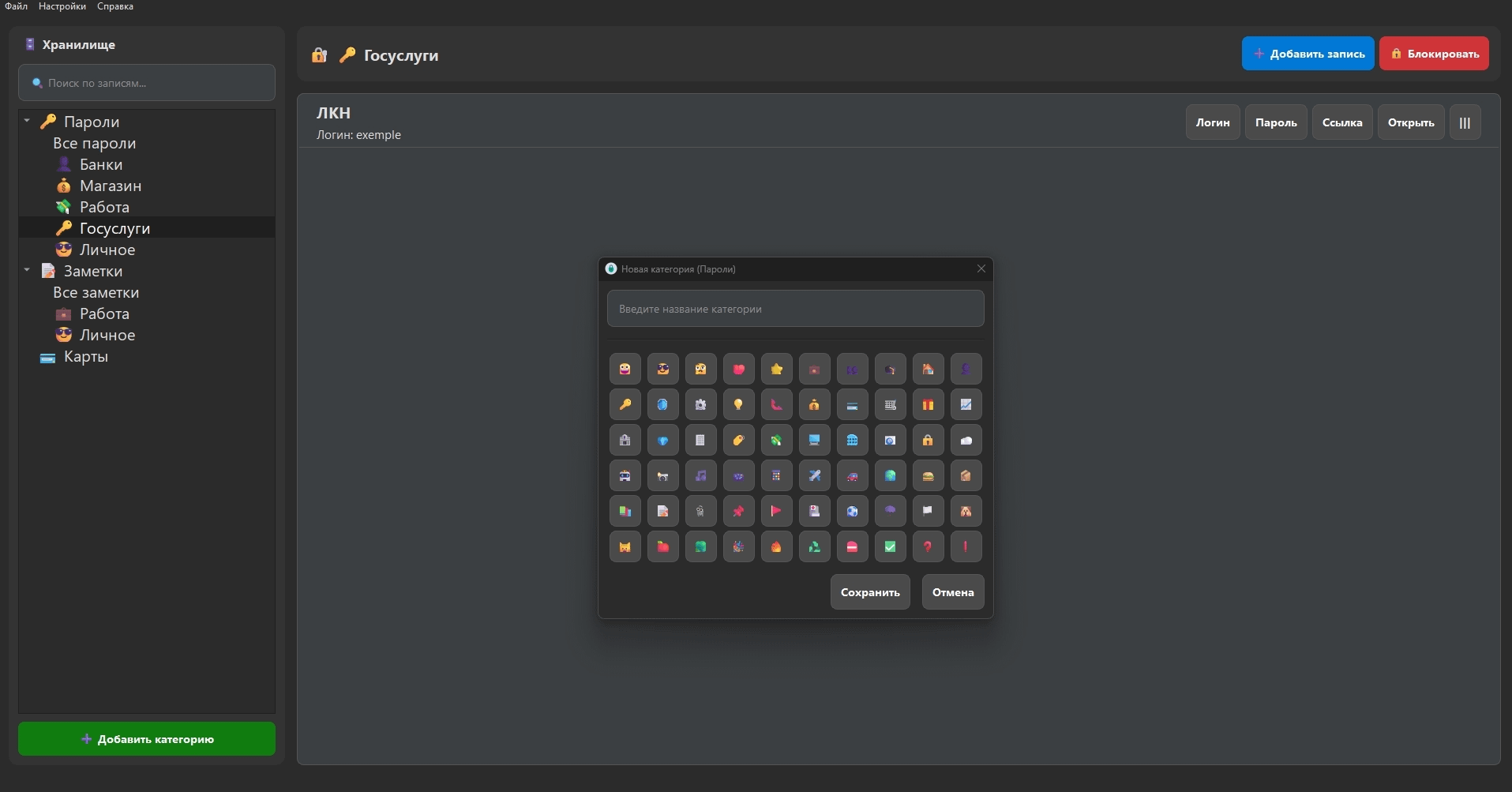Select the gear icon in the grid

pos(700,404)
